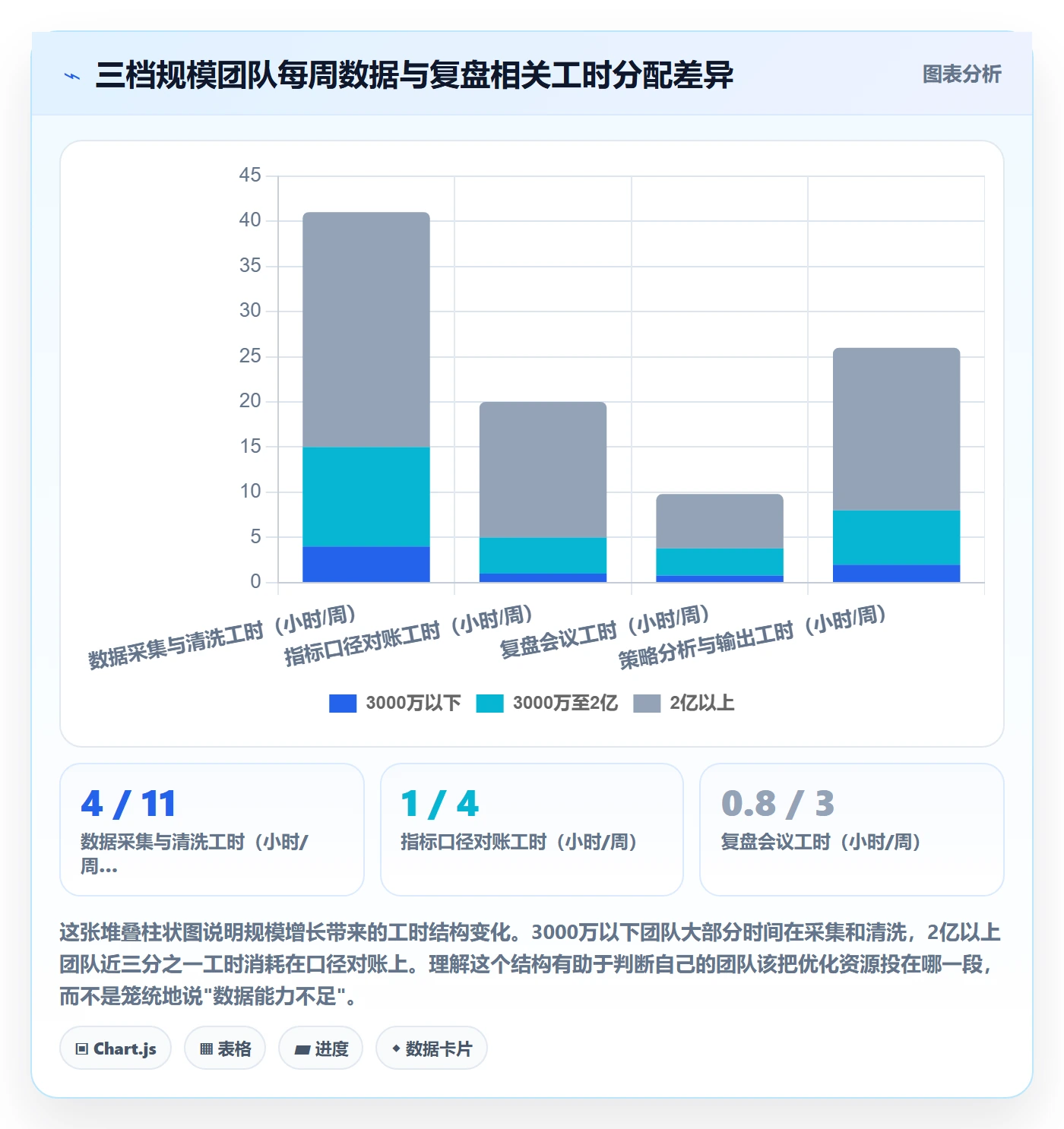This screenshot has width=1064, height=1129.
Task: Click blue segment of 策略分析与输出 bar
Action: (897, 574)
